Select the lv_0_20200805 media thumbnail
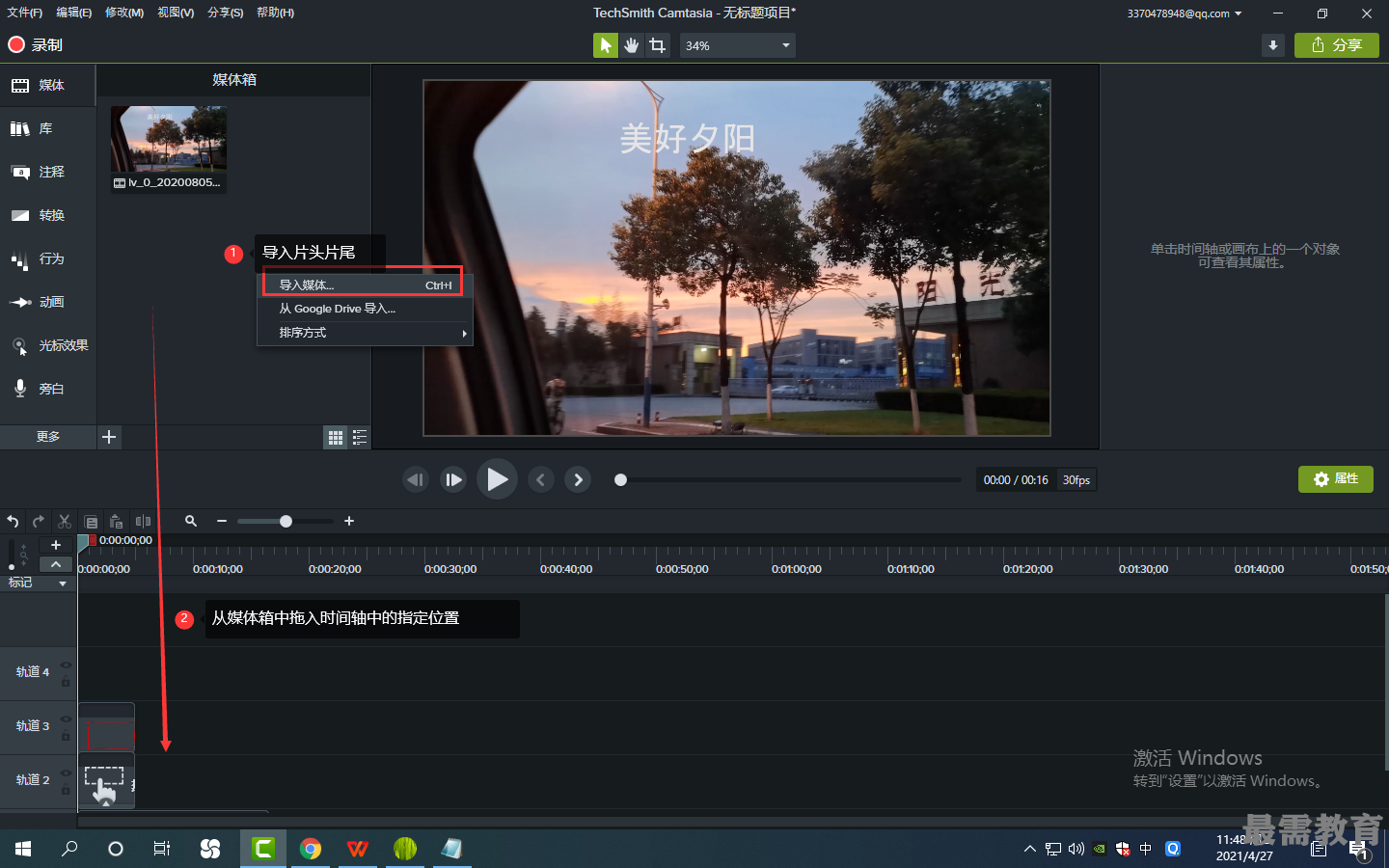Viewport: 1389px width, 868px height. (x=169, y=149)
